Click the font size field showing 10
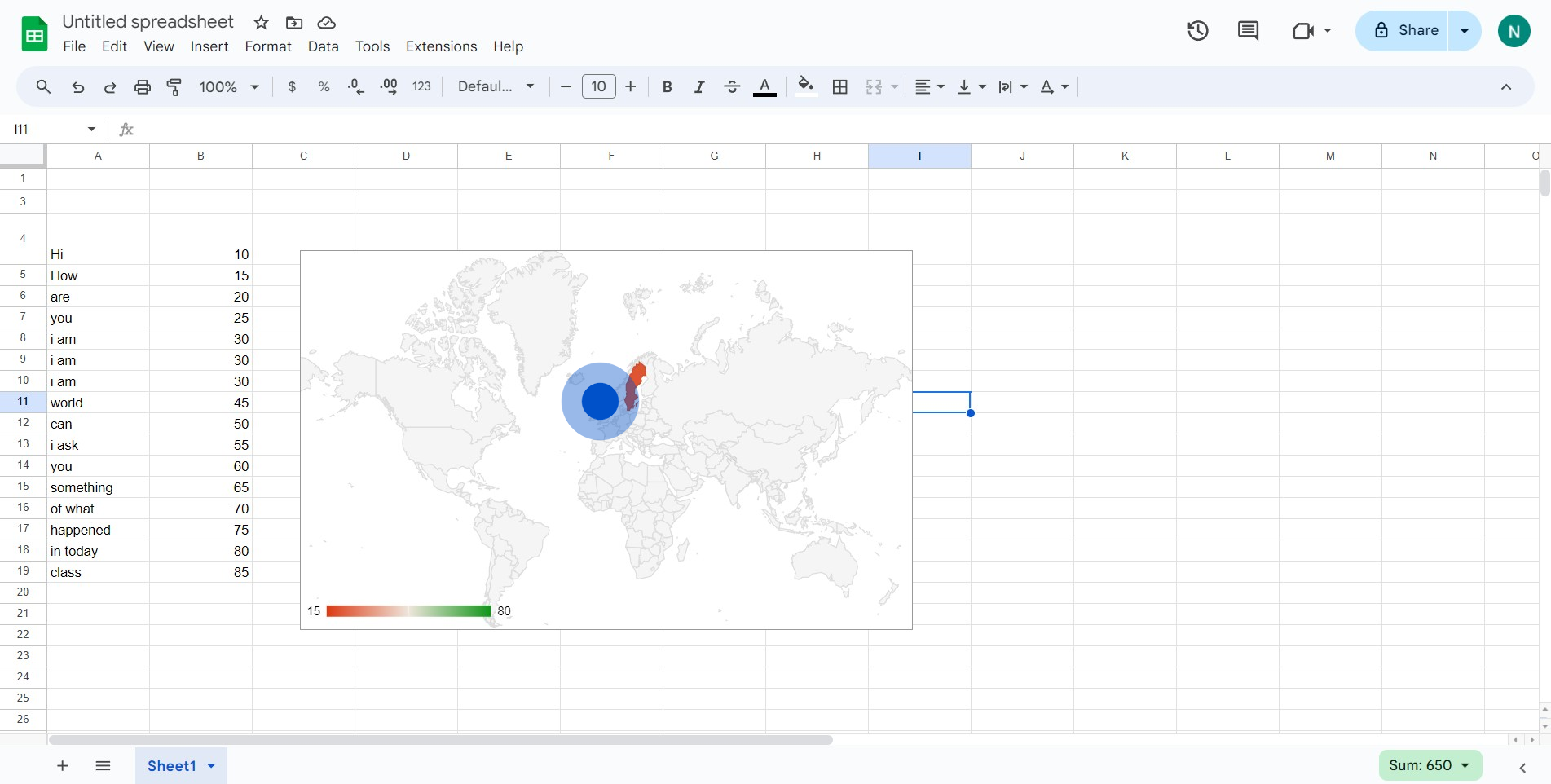Screen dimensions: 1551x784 tap(598, 86)
